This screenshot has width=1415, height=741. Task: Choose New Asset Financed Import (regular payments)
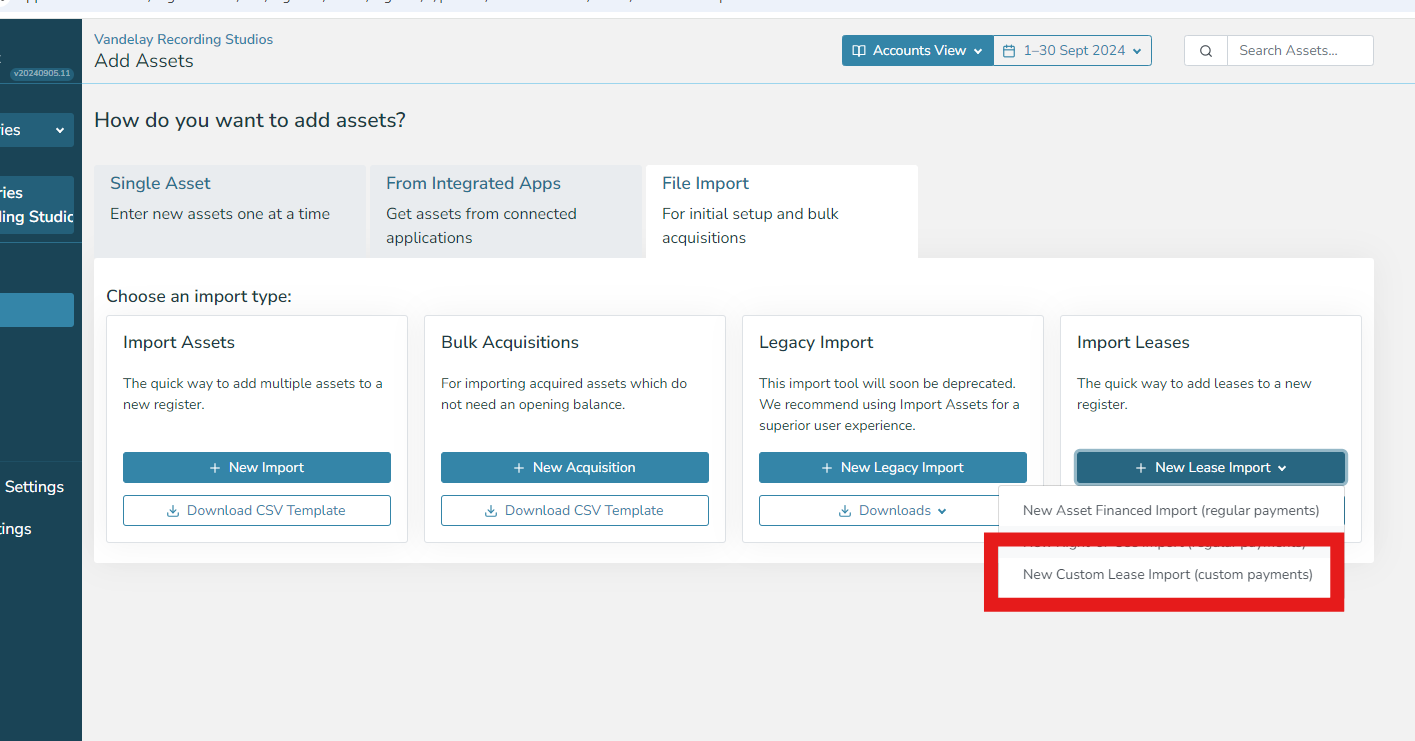pyautogui.click(x=1171, y=510)
